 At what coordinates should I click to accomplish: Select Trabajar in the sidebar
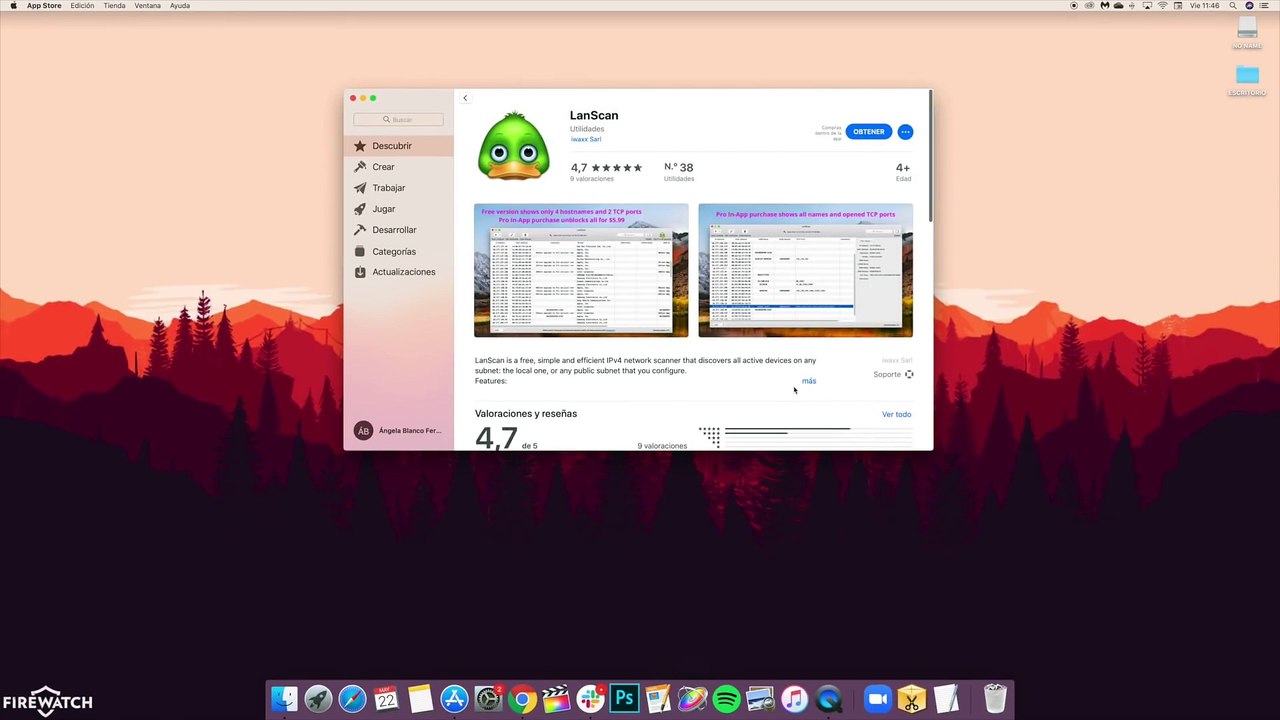pyautogui.click(x=399, y=188)
